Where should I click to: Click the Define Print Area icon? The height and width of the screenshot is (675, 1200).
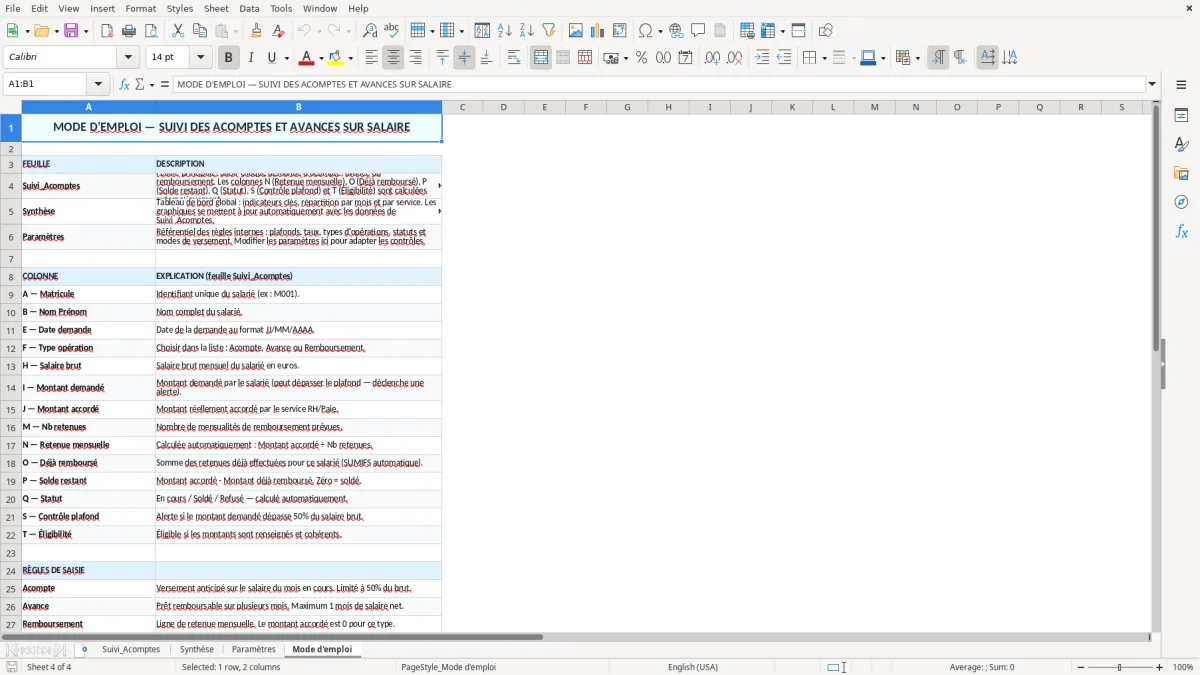(x=746, y=31)
